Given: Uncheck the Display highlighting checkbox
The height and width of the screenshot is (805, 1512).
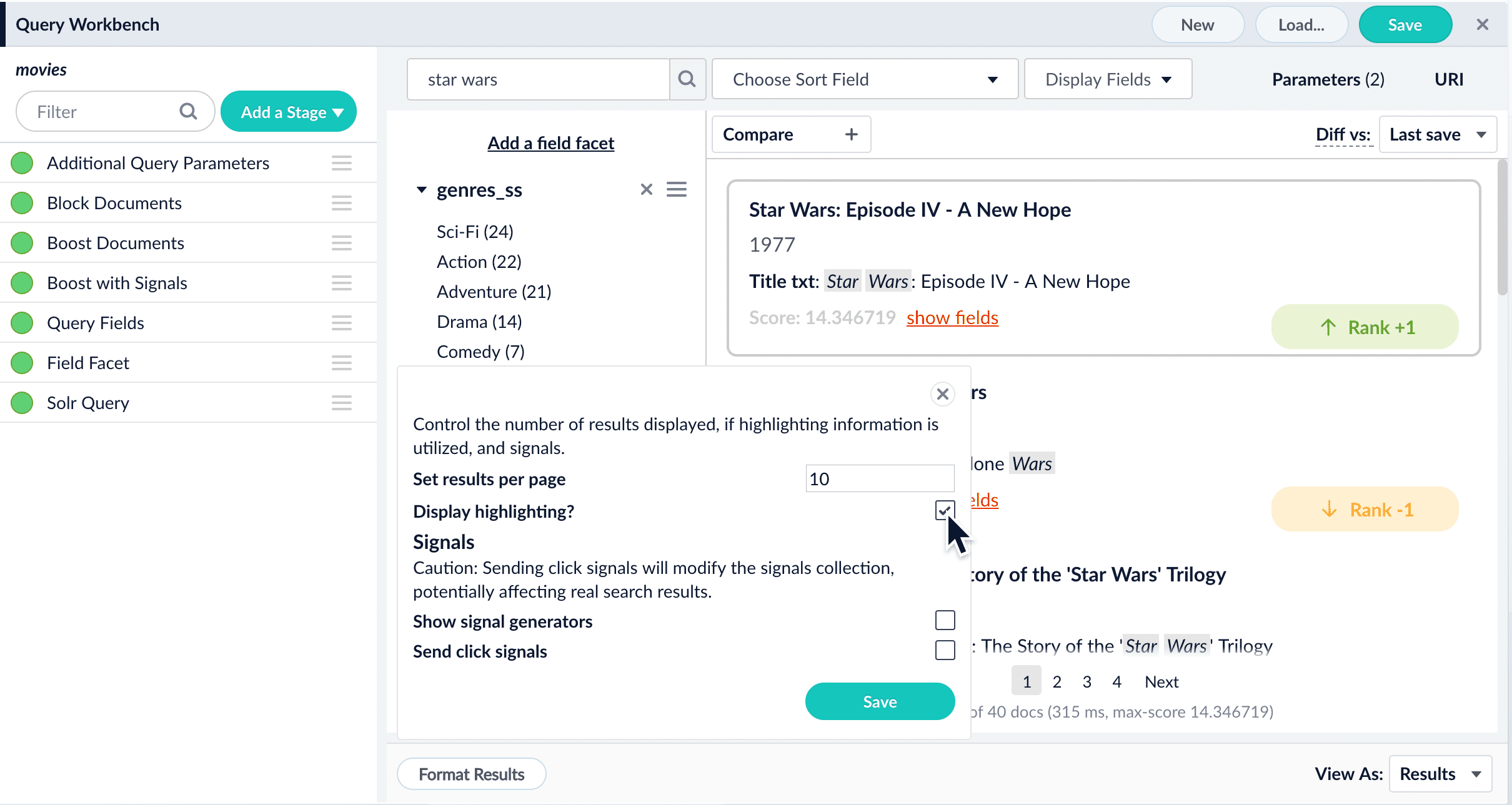Looking at the screenshot, I should click(945, 510).
